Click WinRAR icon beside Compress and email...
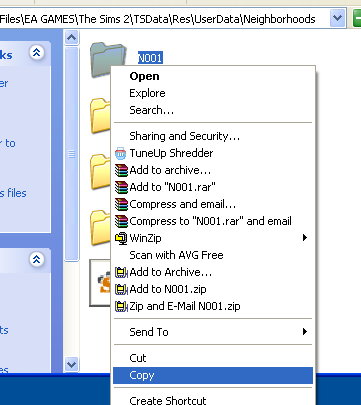 pos(121,204)
